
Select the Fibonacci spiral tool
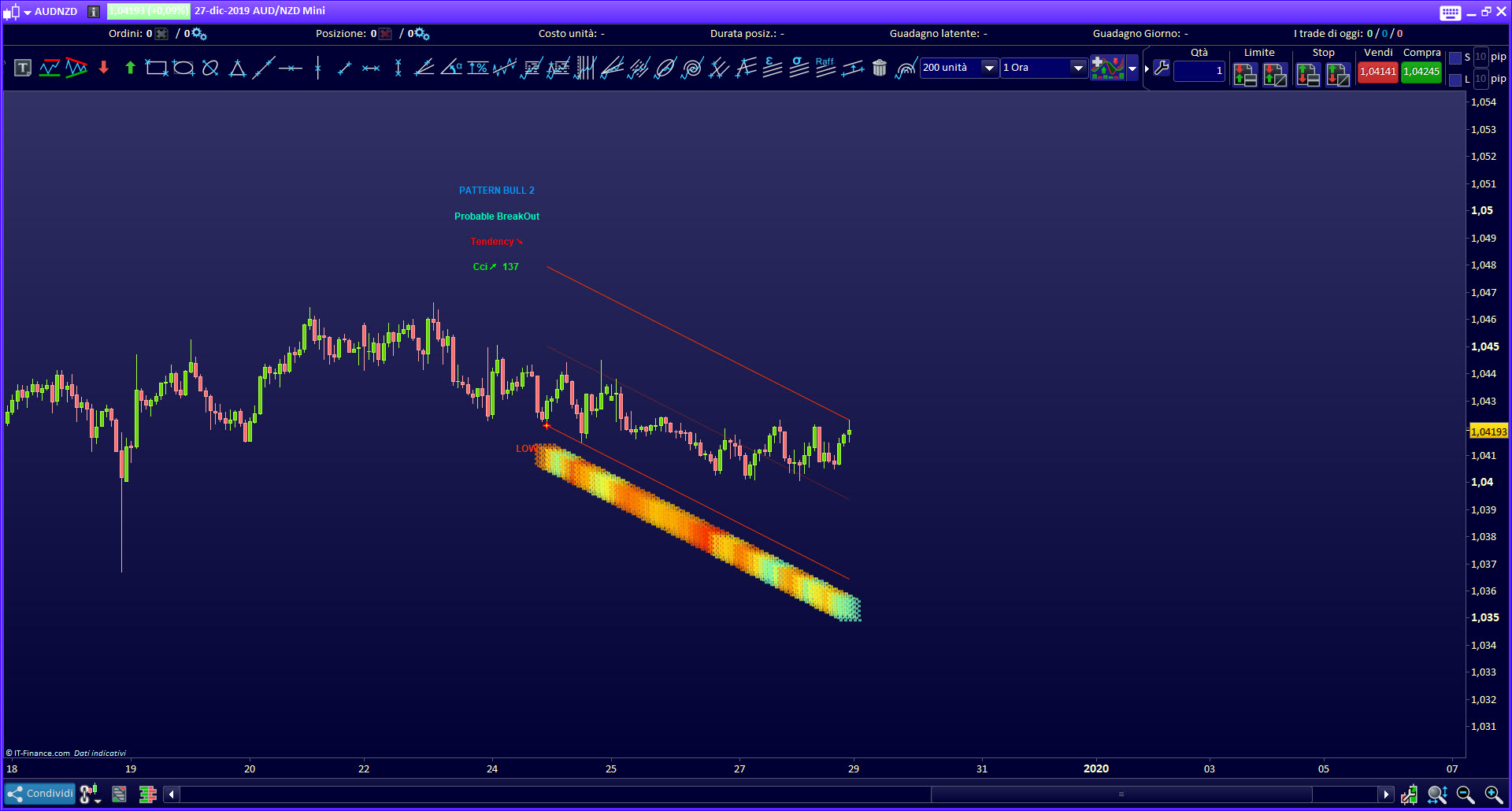pos(692,69)
